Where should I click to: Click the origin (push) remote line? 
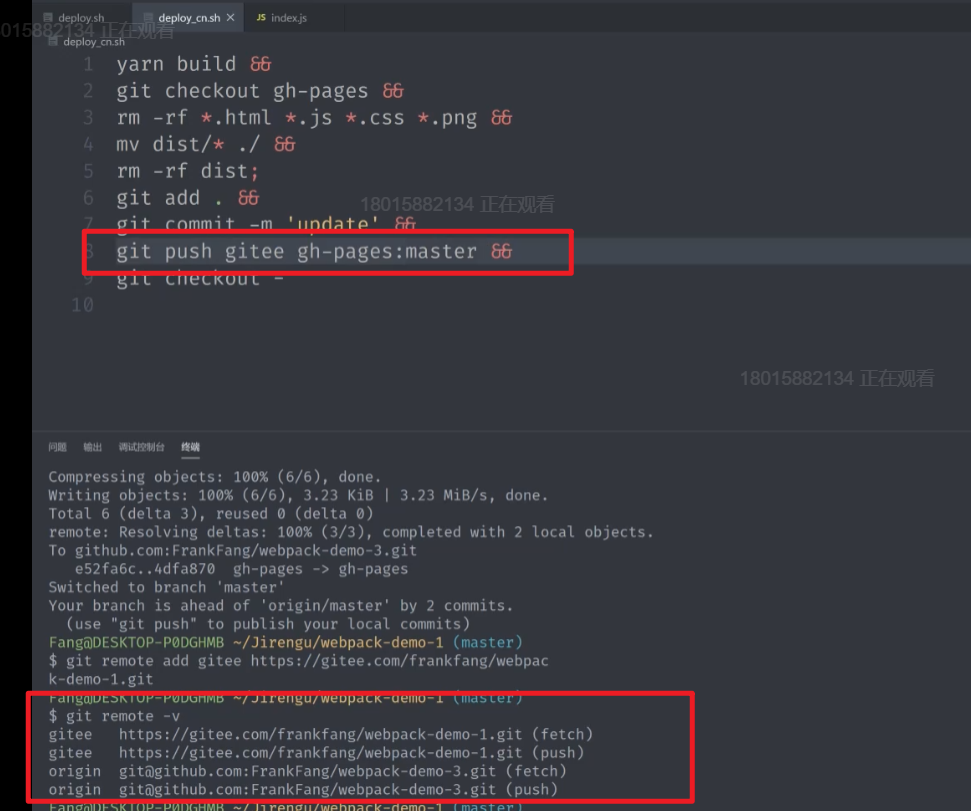303,789
